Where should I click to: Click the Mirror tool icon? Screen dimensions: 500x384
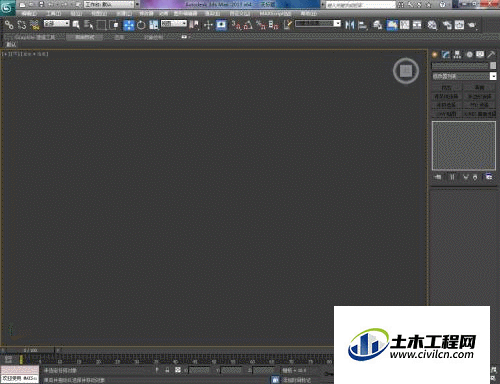349,25
